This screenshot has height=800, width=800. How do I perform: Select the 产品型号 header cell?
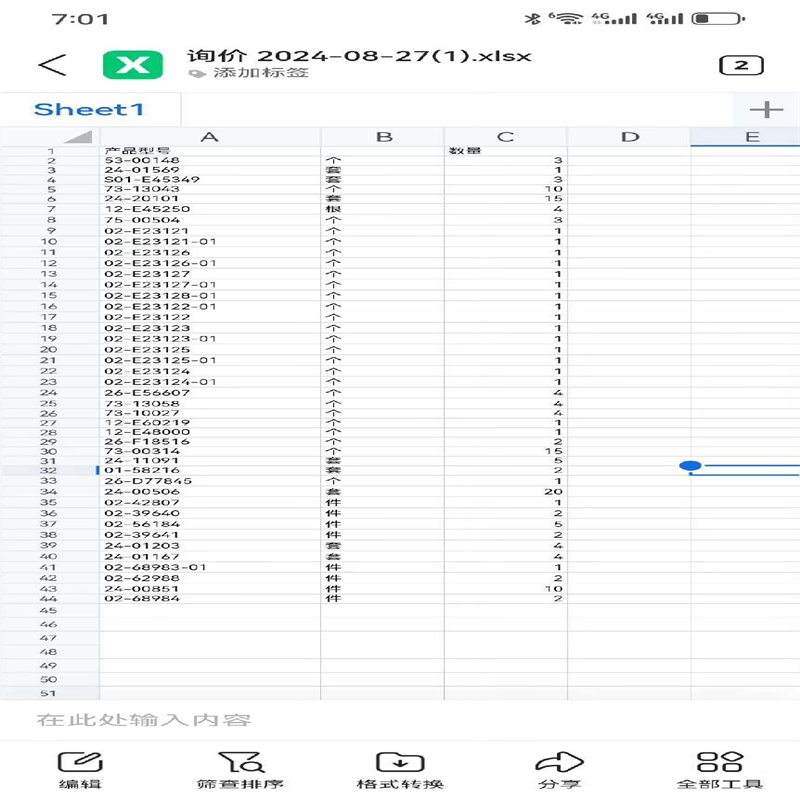point(210,151)
